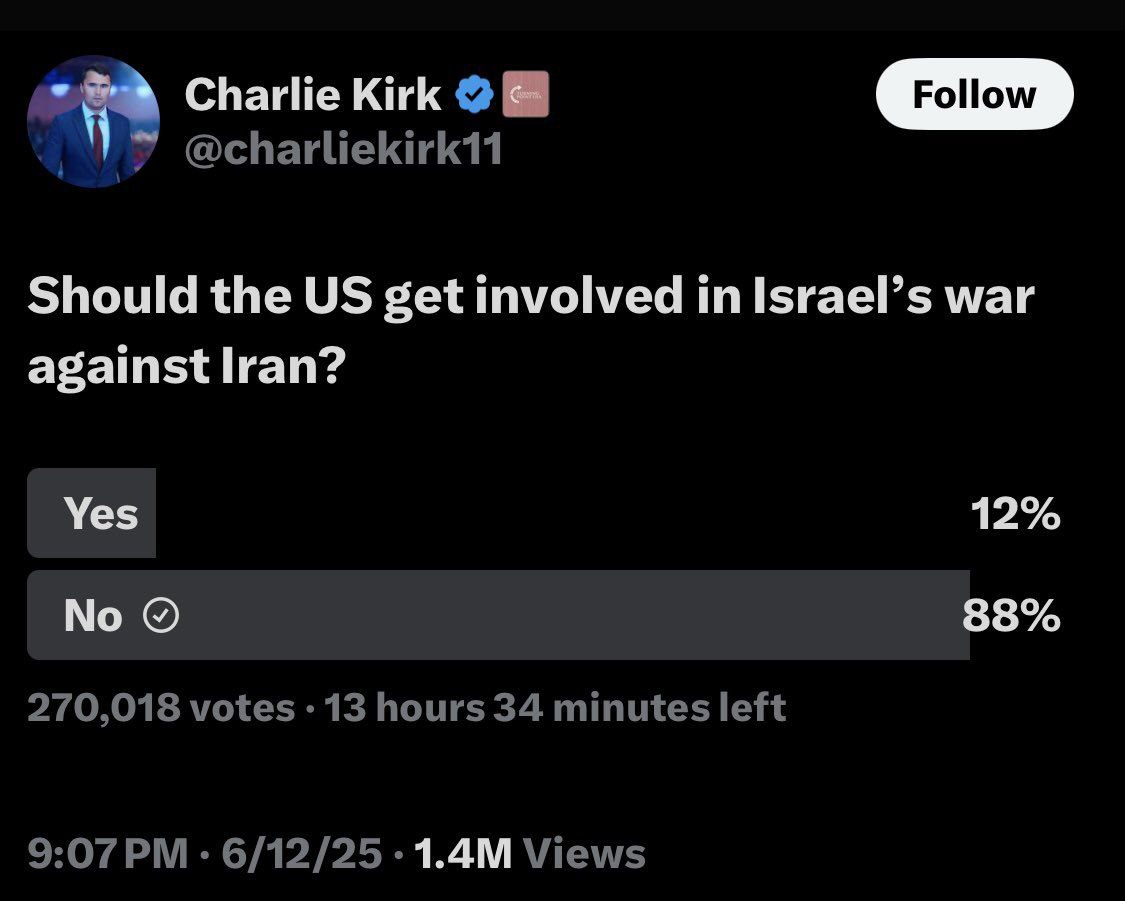Click the 88% result figure
The width and height of the screenshot is (1125, 901).
[1012, 615]
